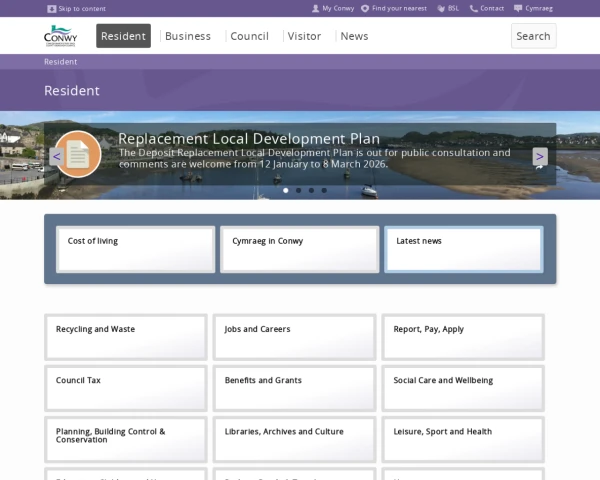Select the third carousel dot indicator
This screenshot has height=480, width=600.
[x=311, y=190]
